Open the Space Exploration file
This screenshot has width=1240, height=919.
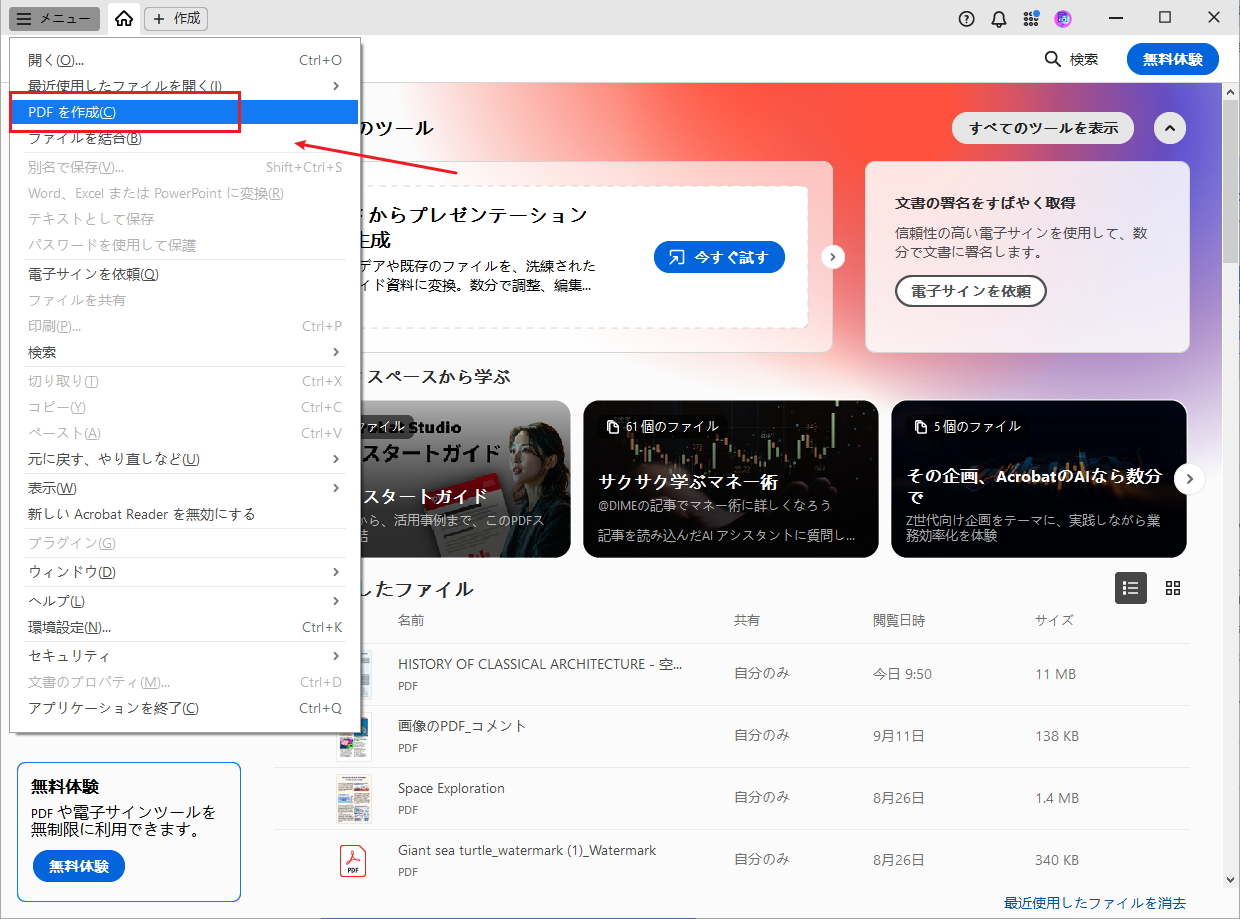[451, 788]
